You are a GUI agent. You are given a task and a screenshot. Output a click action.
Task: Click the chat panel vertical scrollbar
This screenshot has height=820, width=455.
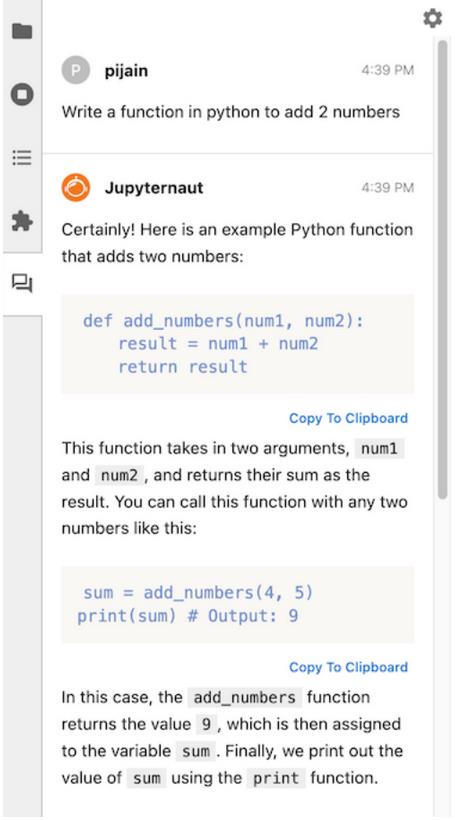[442, 269]
